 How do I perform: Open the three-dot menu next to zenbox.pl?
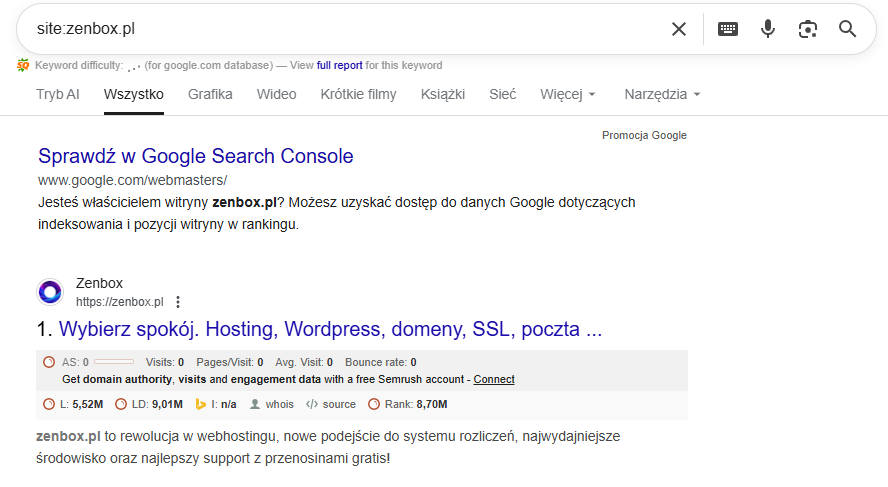coord(178,302)
